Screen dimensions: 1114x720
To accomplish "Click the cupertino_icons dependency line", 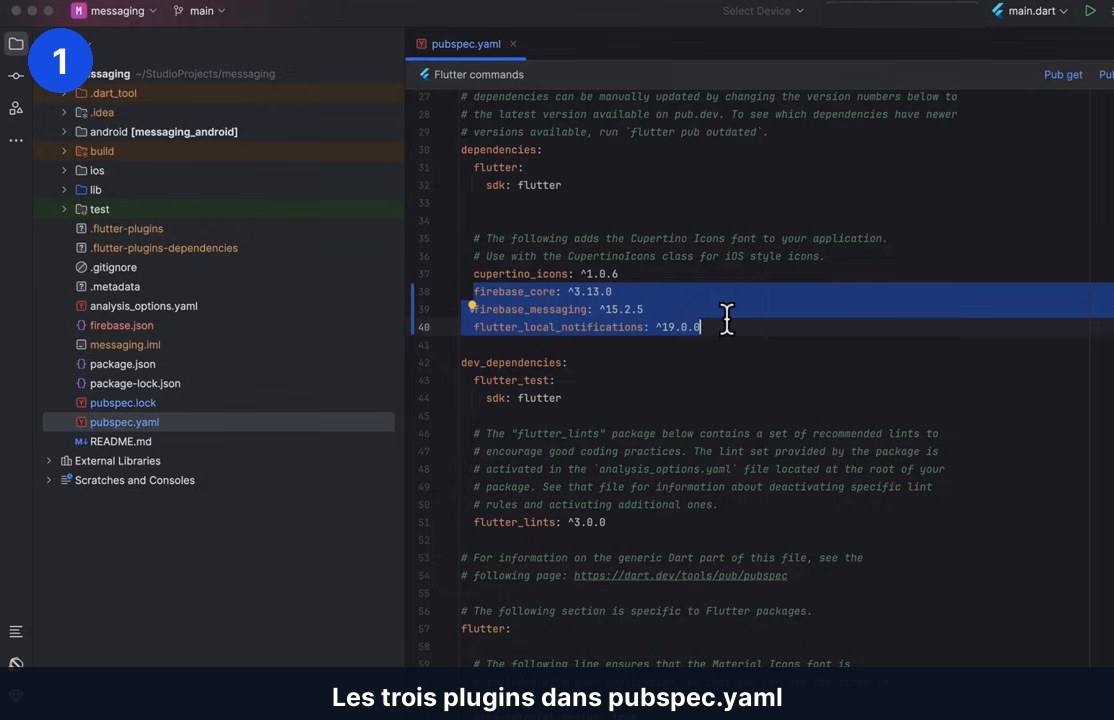I will (x=545, y=274).
